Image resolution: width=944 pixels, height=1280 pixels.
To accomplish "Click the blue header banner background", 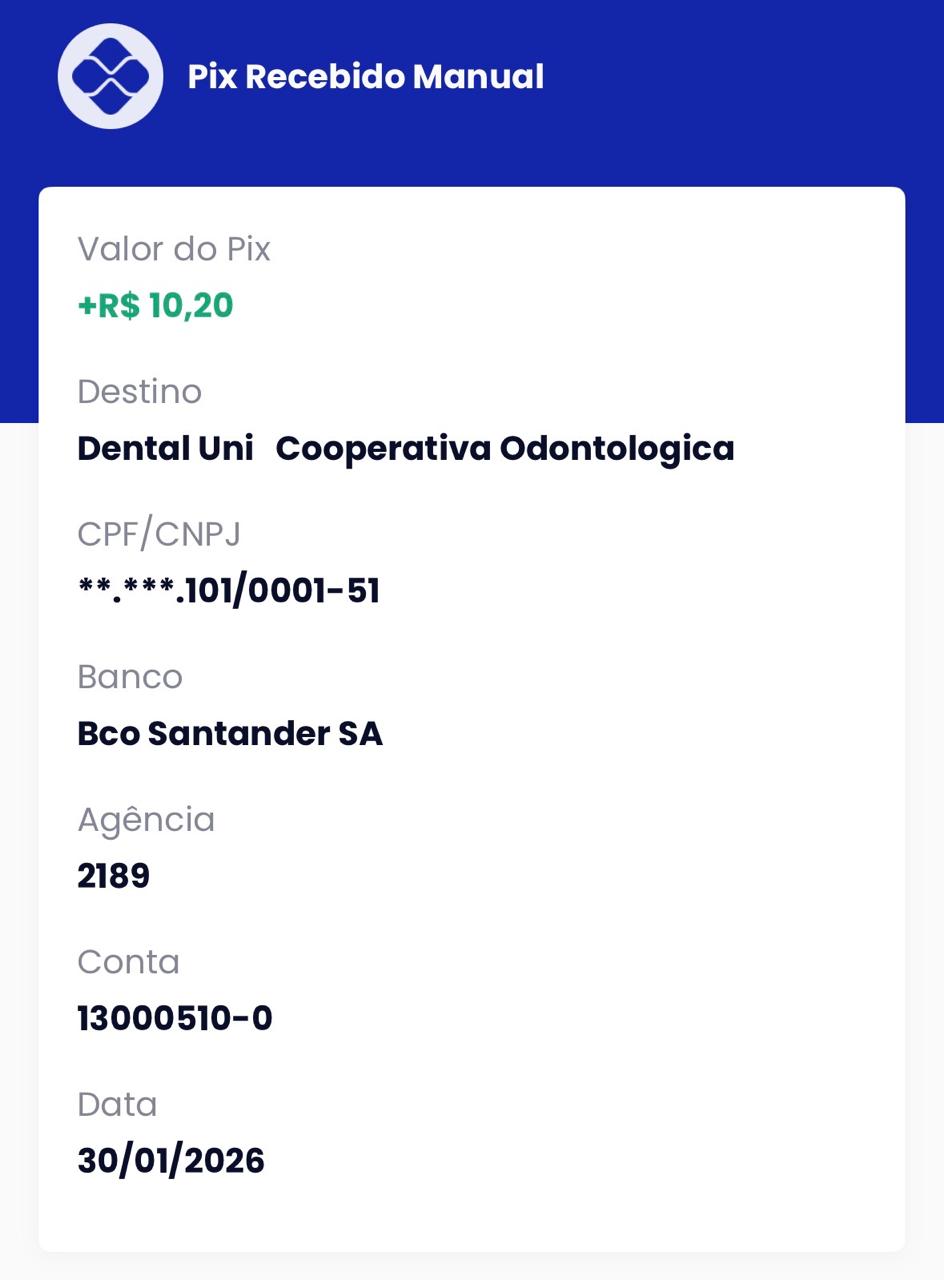I will click(x=740, y=90).
